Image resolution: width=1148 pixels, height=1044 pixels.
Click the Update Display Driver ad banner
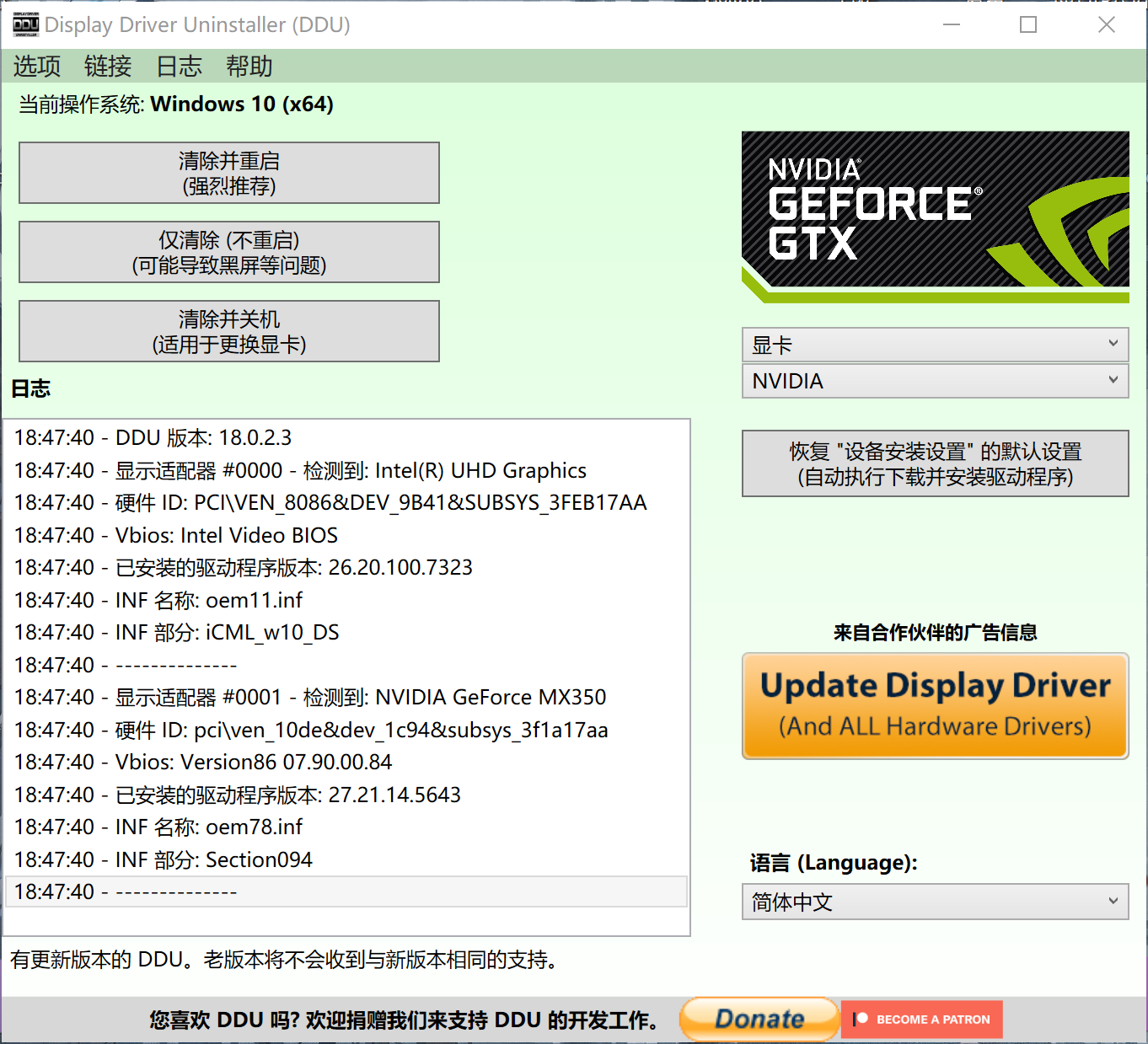click(936, 706)
